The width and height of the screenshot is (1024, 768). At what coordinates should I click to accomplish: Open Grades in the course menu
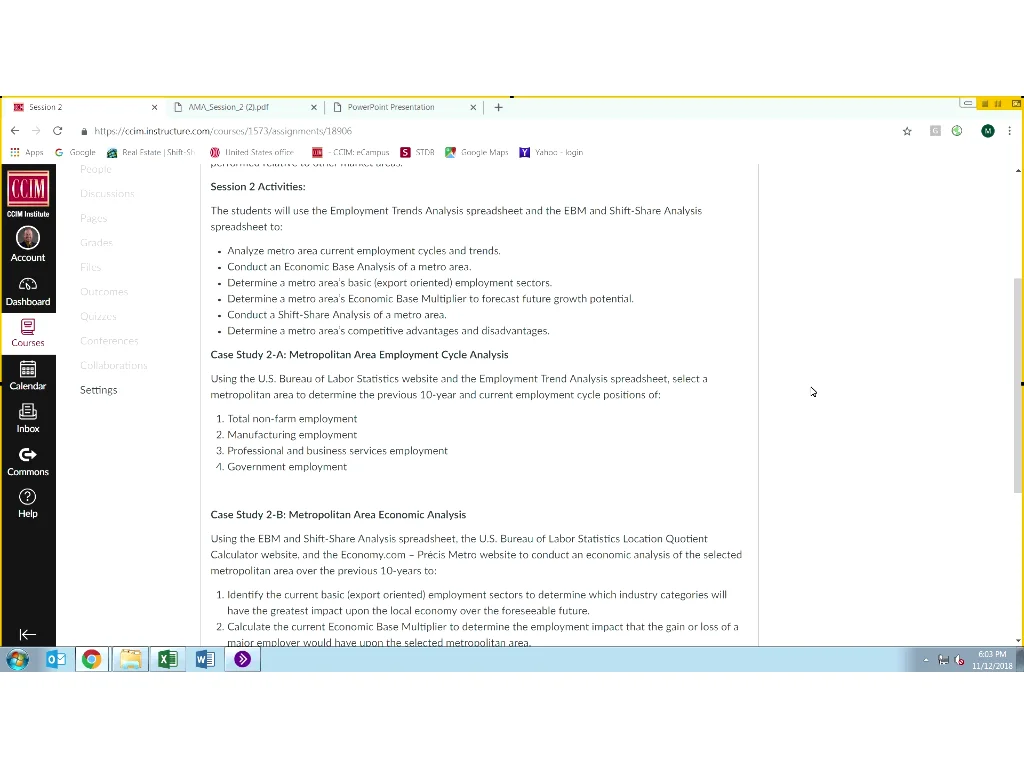point(96,242)
